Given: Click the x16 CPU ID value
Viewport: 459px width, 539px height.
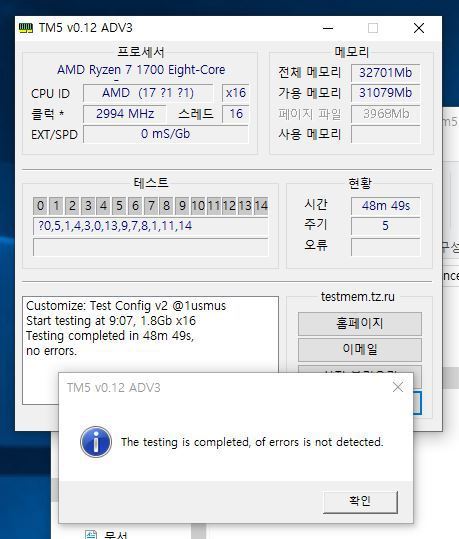Looking at the screenshot, I should [x=236, y=93].
